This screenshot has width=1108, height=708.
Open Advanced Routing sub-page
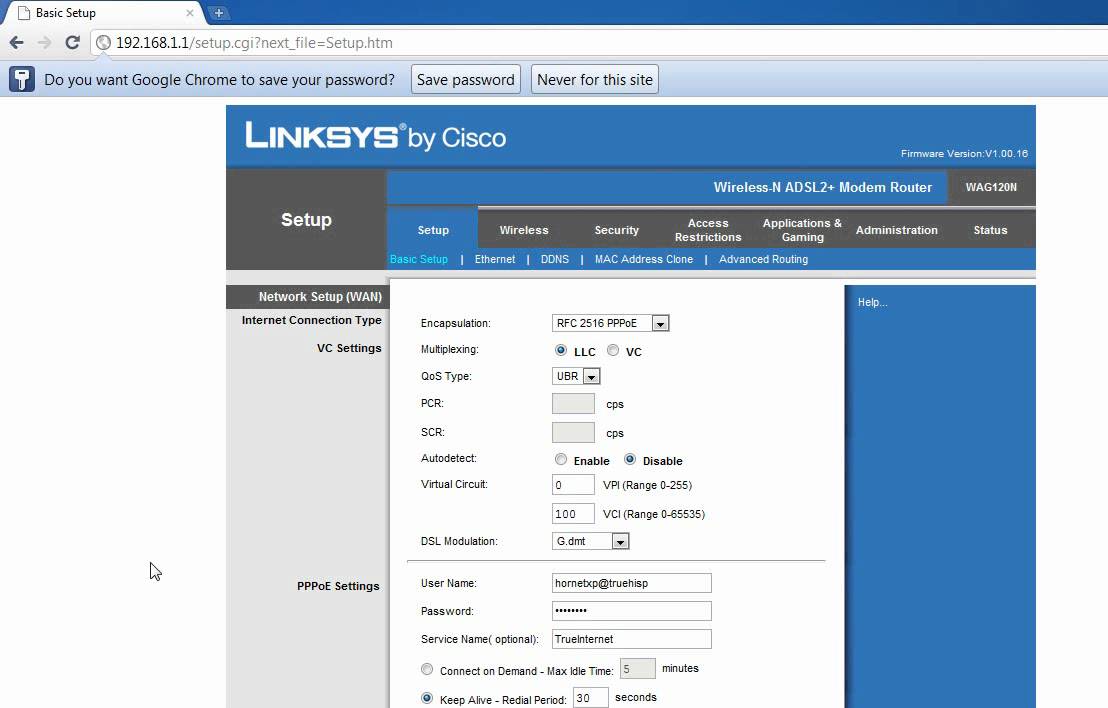click(x=763, y=259)
